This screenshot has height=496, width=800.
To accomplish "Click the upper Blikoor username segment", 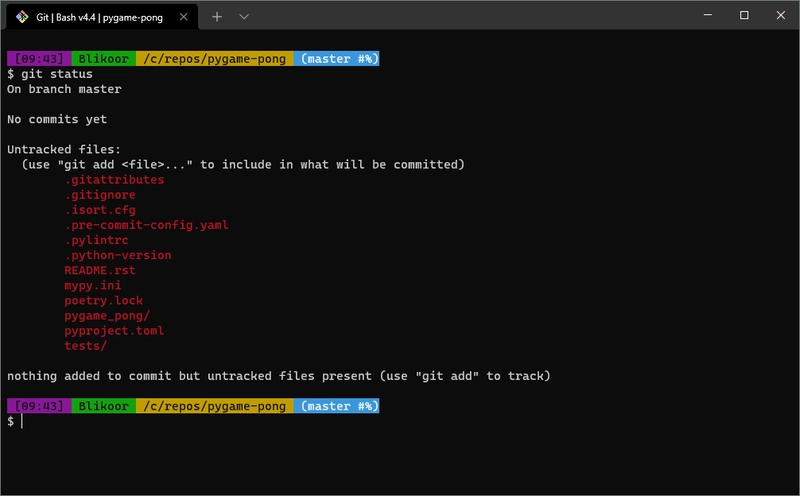I will coord(104,59).
